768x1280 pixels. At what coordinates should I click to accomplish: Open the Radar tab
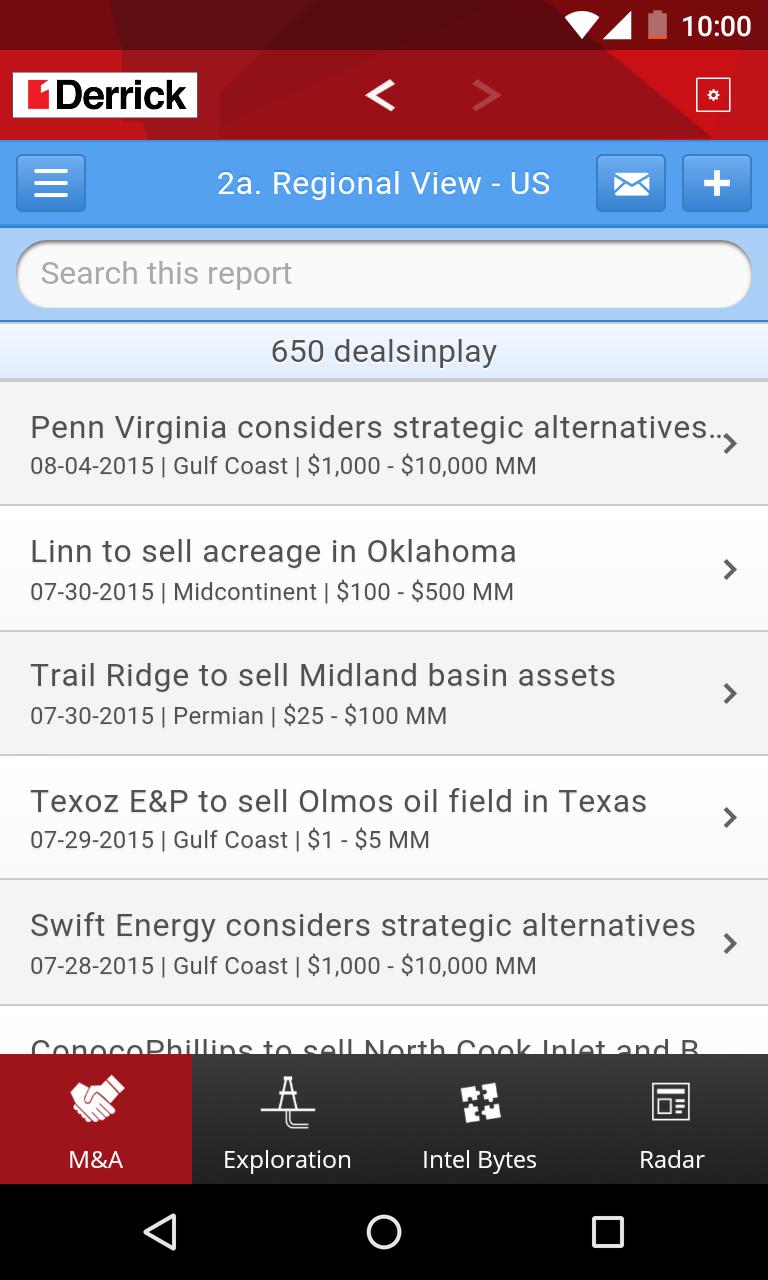click(x=672, y=1120)
